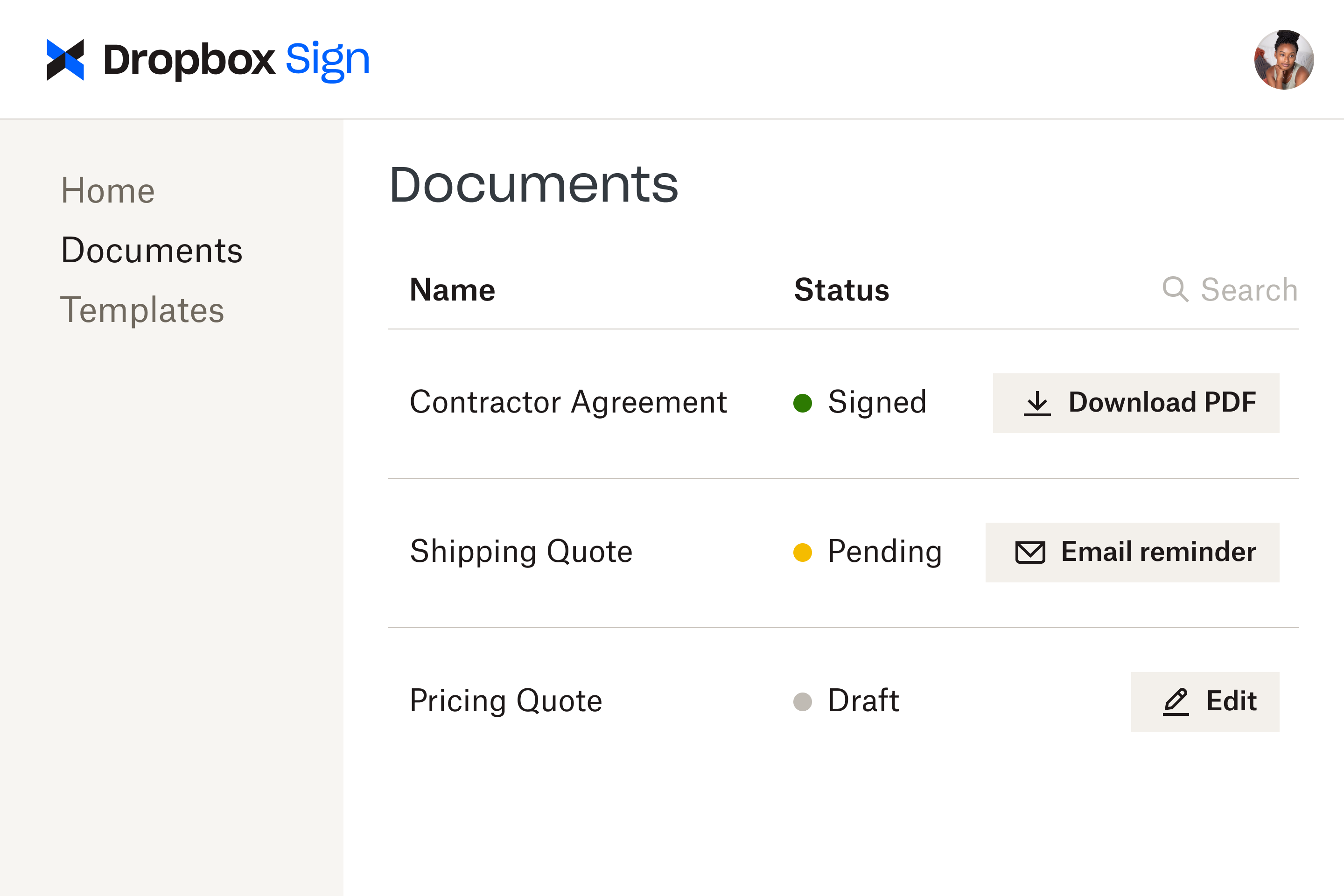Sort documents by the Status column header
Image resolution: width=1344 pixels, height=896 pixels.
(x=841, y=289)
